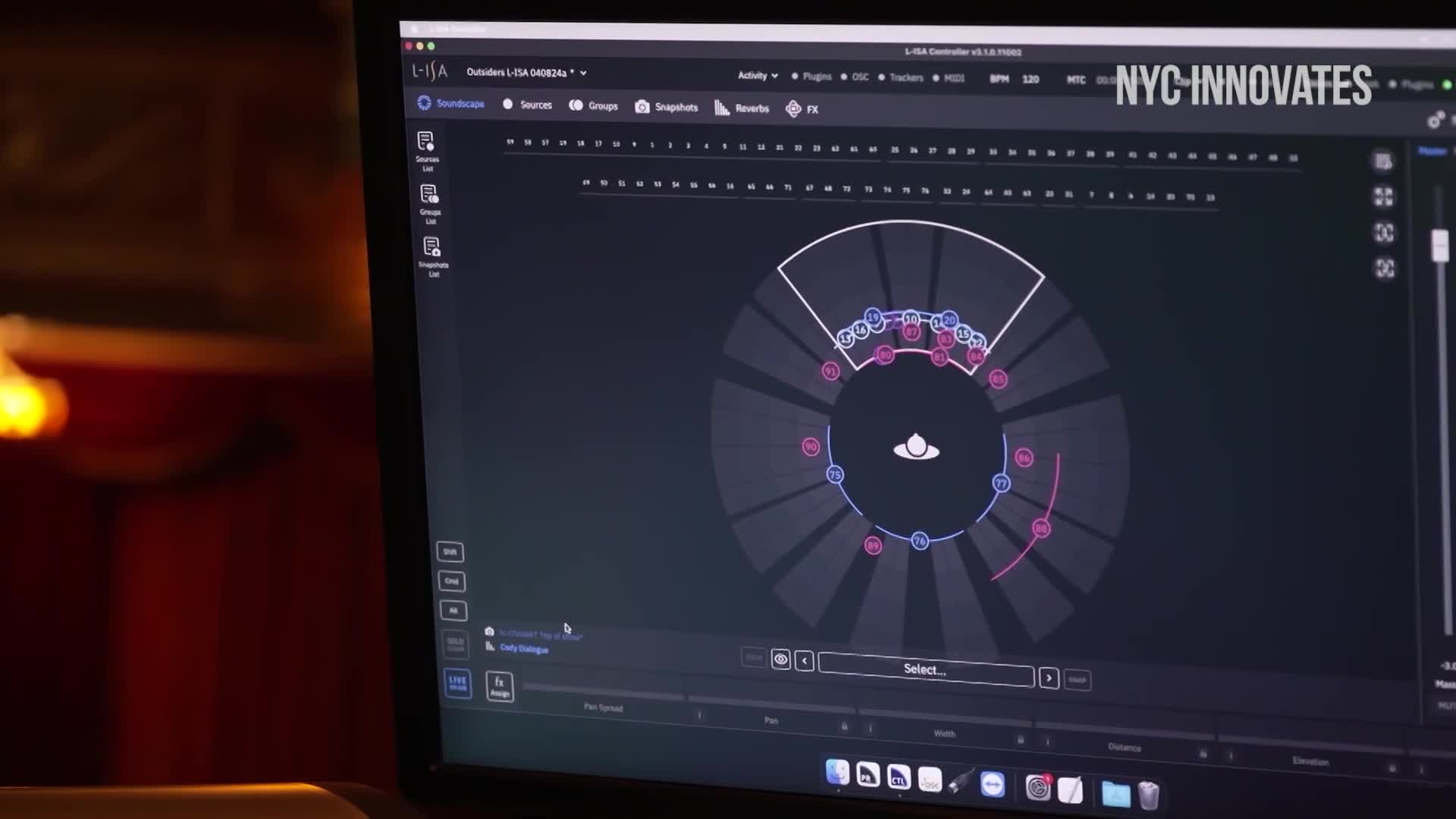Open the Groups List panel
Viewport: 1456px width, 819px height.
(429, 204)
